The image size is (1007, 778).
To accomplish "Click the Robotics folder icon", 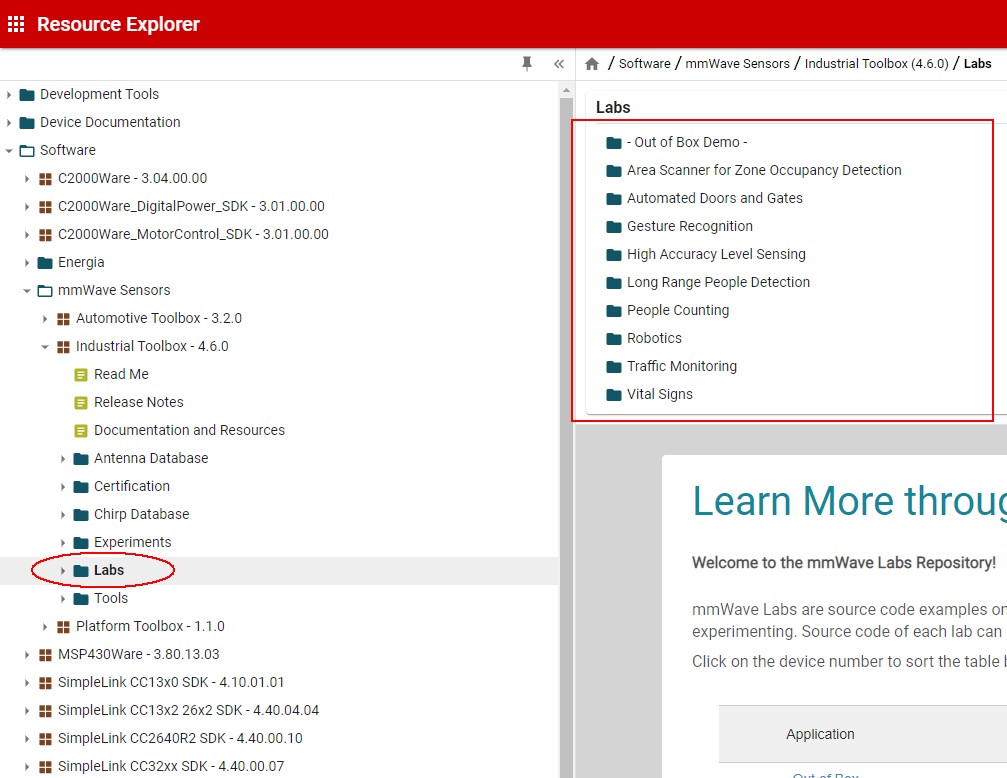I will click(x=614, y=339).
